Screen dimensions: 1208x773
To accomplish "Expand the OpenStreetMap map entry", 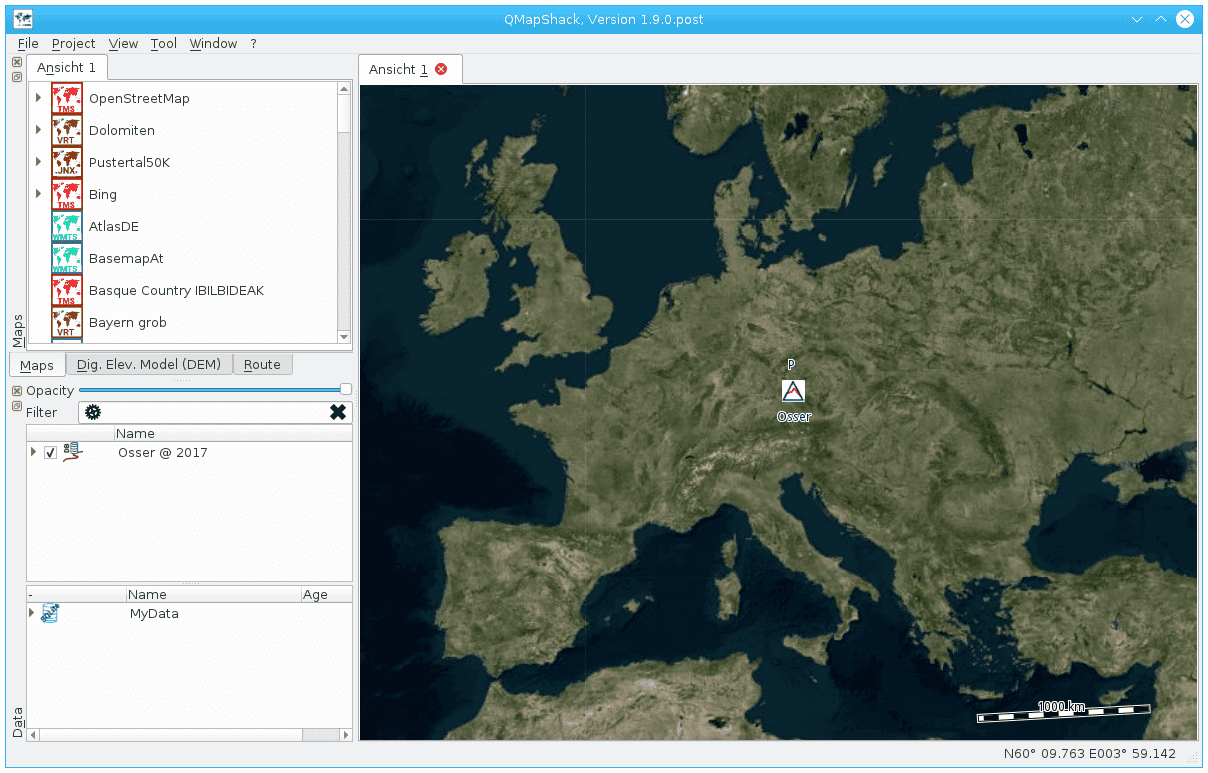I will coord(38,98).
